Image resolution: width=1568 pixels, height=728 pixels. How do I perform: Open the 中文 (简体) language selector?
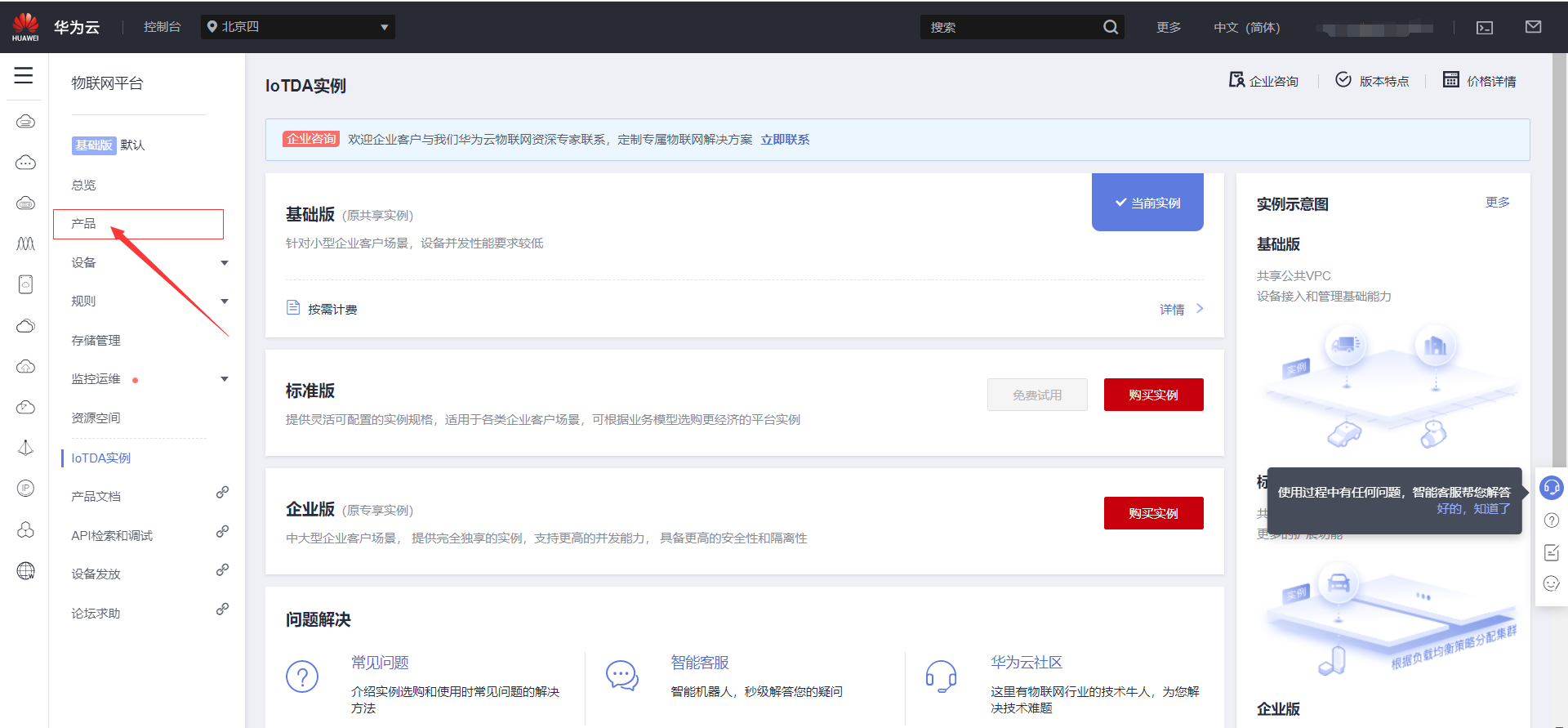tap(1246, 27)
